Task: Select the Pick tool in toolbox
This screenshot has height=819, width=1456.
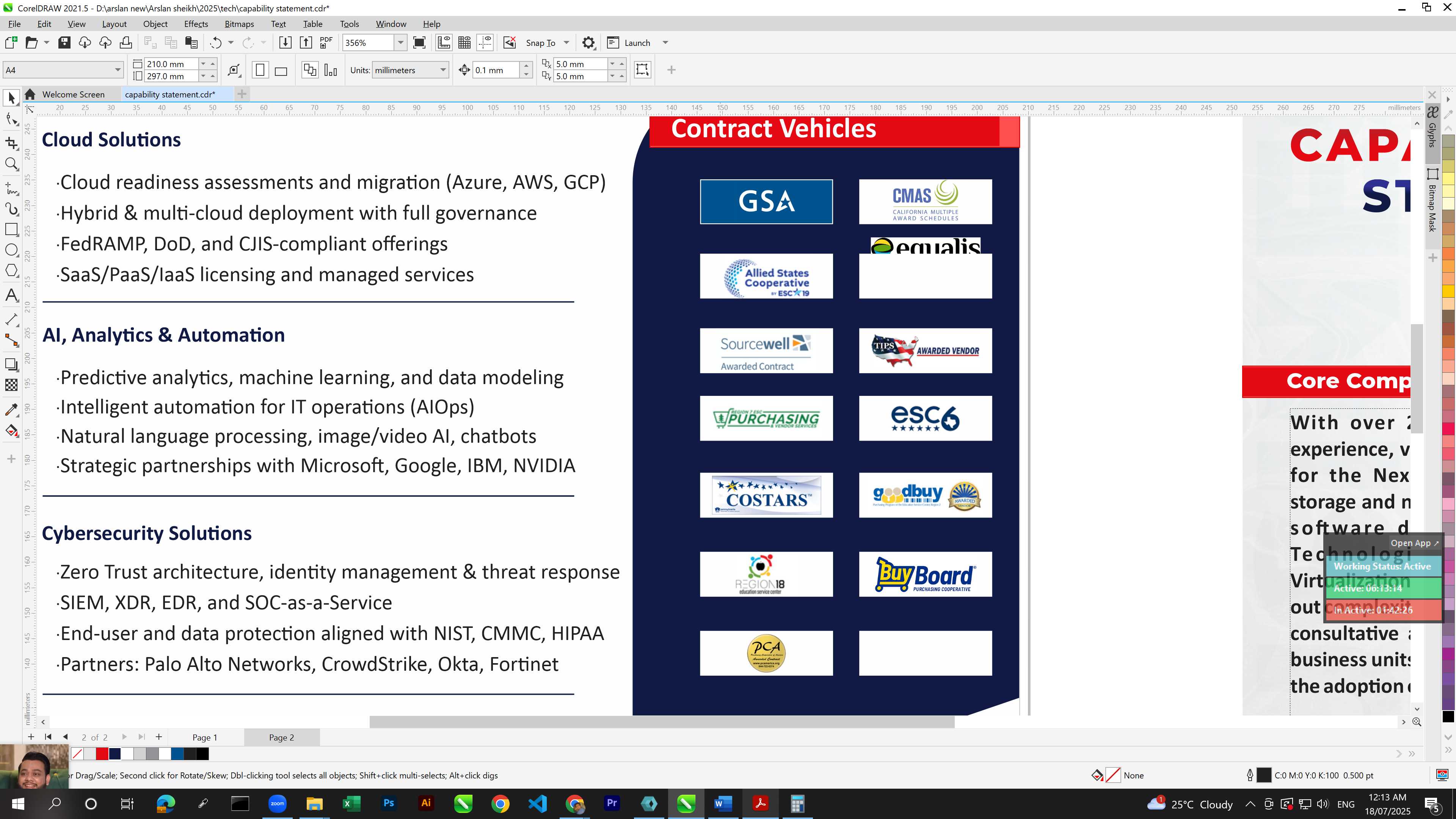Action: (x=11, y=98)
